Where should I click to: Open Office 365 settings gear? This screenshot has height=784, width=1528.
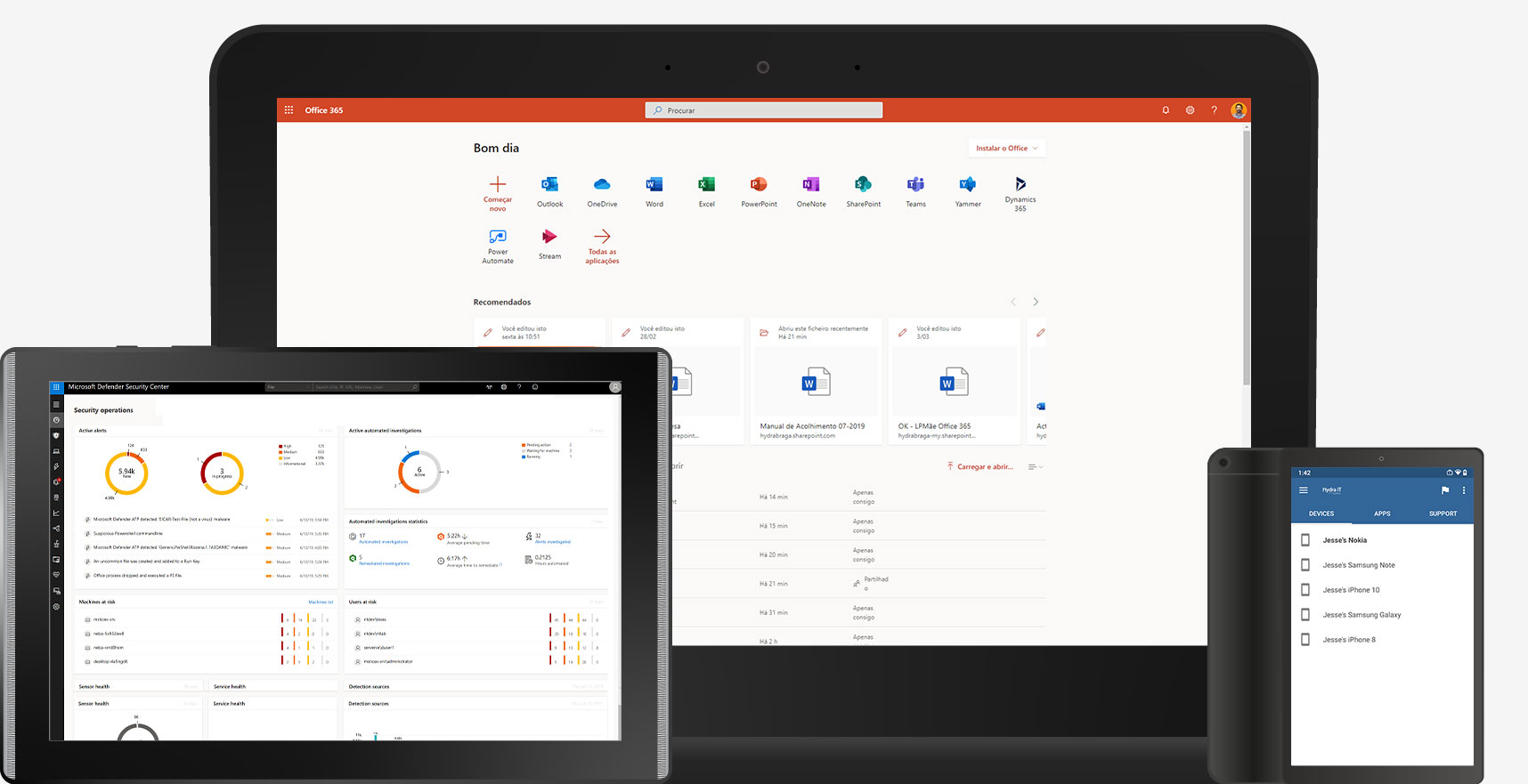click(1190, 110)
